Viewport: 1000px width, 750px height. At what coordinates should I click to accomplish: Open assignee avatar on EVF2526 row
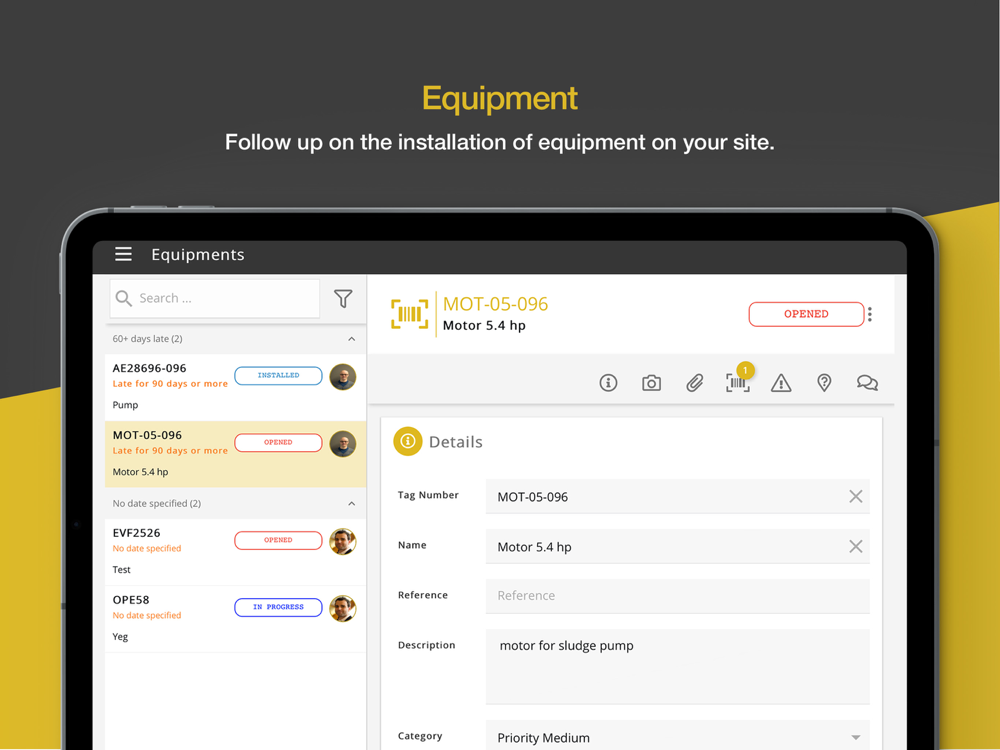pyautogui.click(x=342, y=541)
